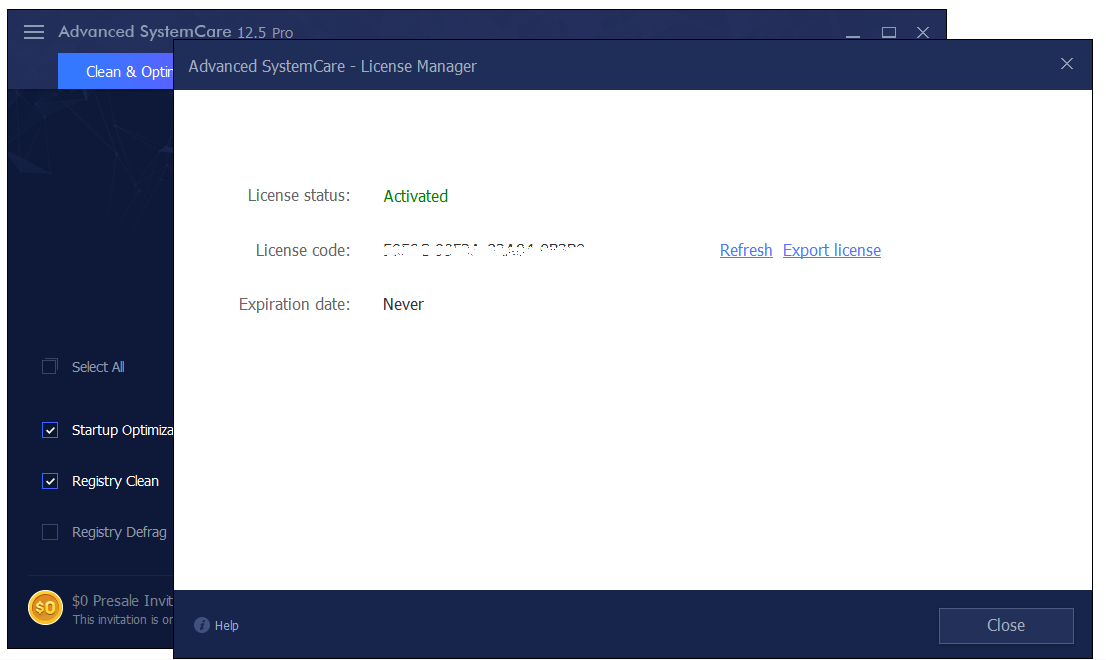Select the Activated license status text
Screen dimensions: 1106x660
[415, 196]
